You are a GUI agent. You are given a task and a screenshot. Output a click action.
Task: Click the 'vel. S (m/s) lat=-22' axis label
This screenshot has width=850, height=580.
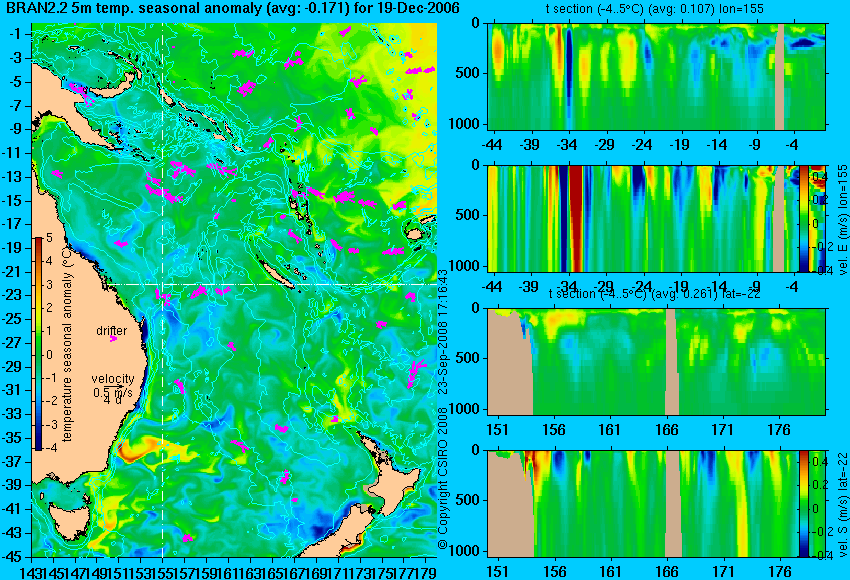click(842, 505)
